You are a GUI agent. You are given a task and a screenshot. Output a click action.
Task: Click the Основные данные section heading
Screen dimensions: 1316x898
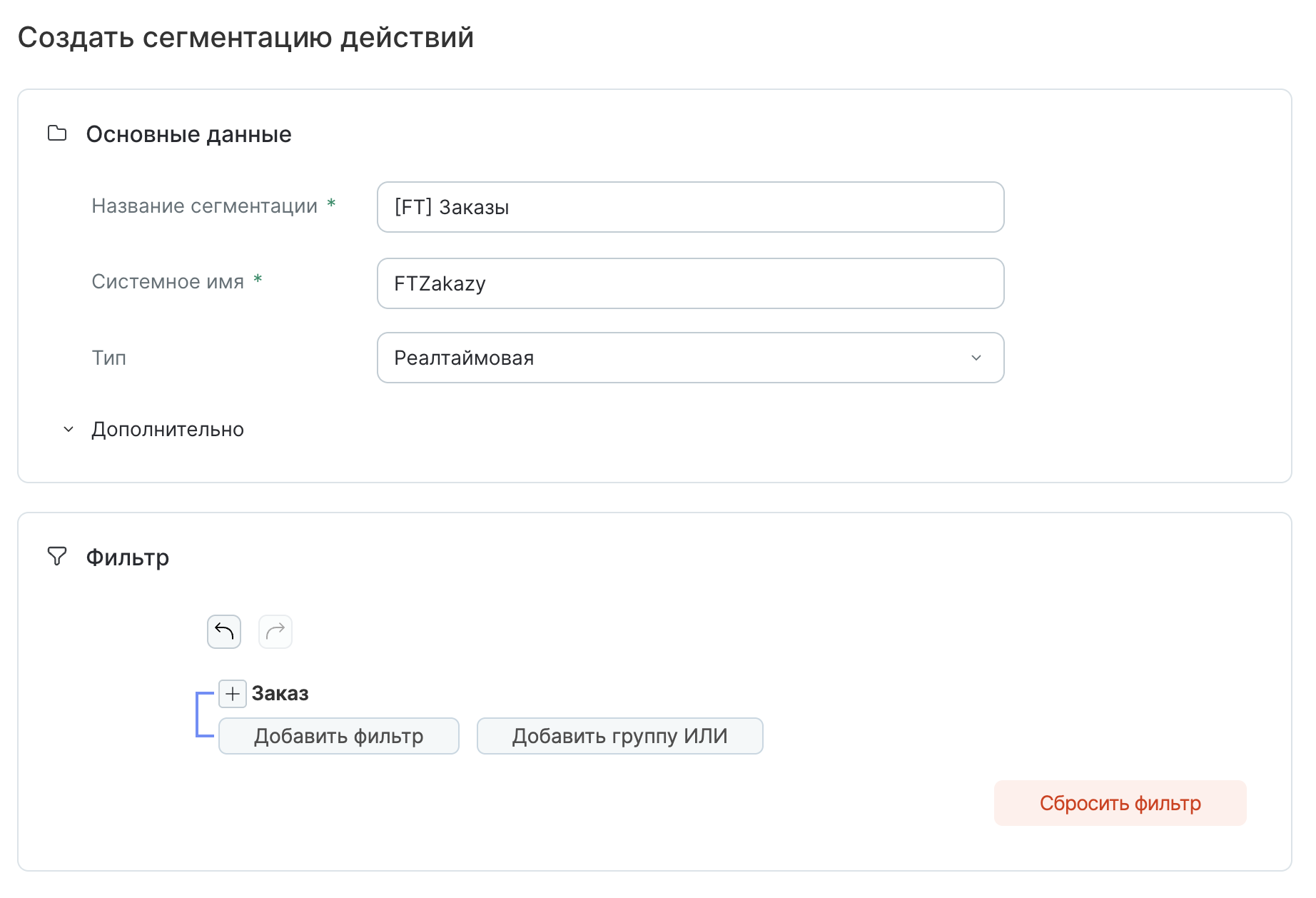pos(188,134)
